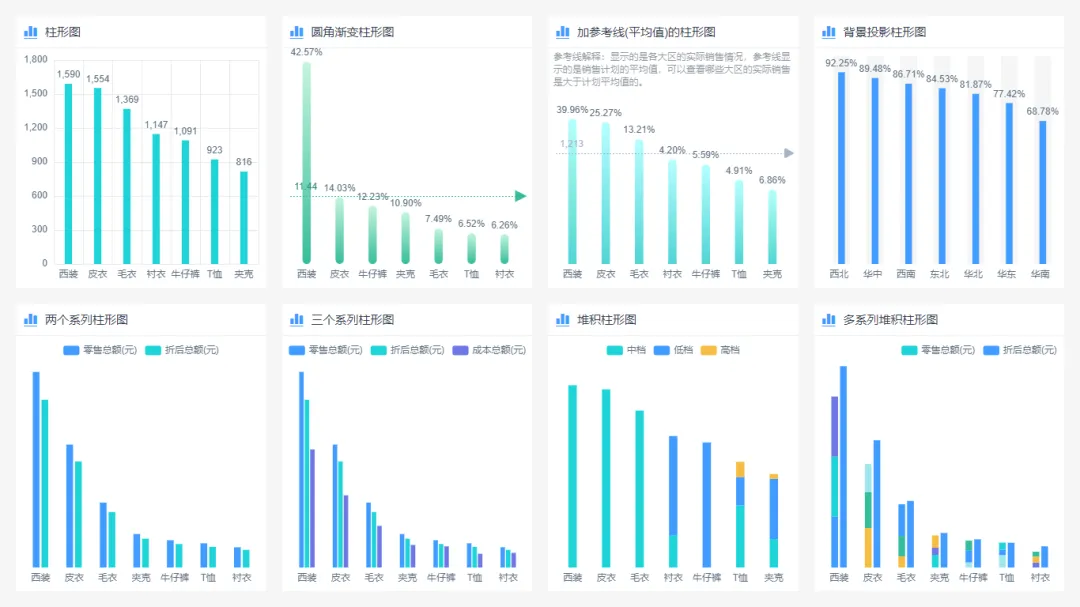
Task: Click the bar chart icon beside 柱形图 title
Action: click(x=30, y=32)
